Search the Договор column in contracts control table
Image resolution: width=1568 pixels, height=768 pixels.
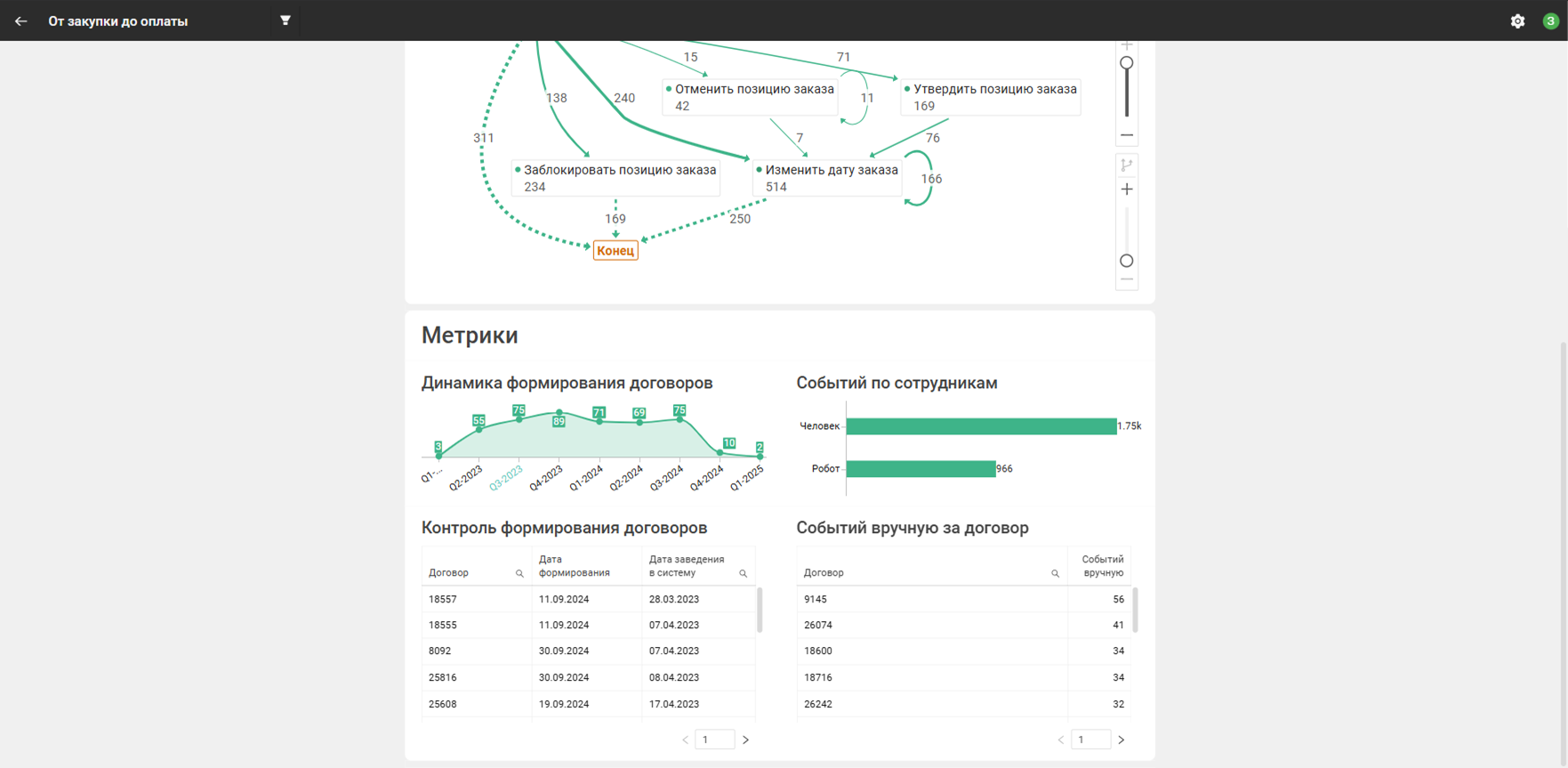pos(519,574)
